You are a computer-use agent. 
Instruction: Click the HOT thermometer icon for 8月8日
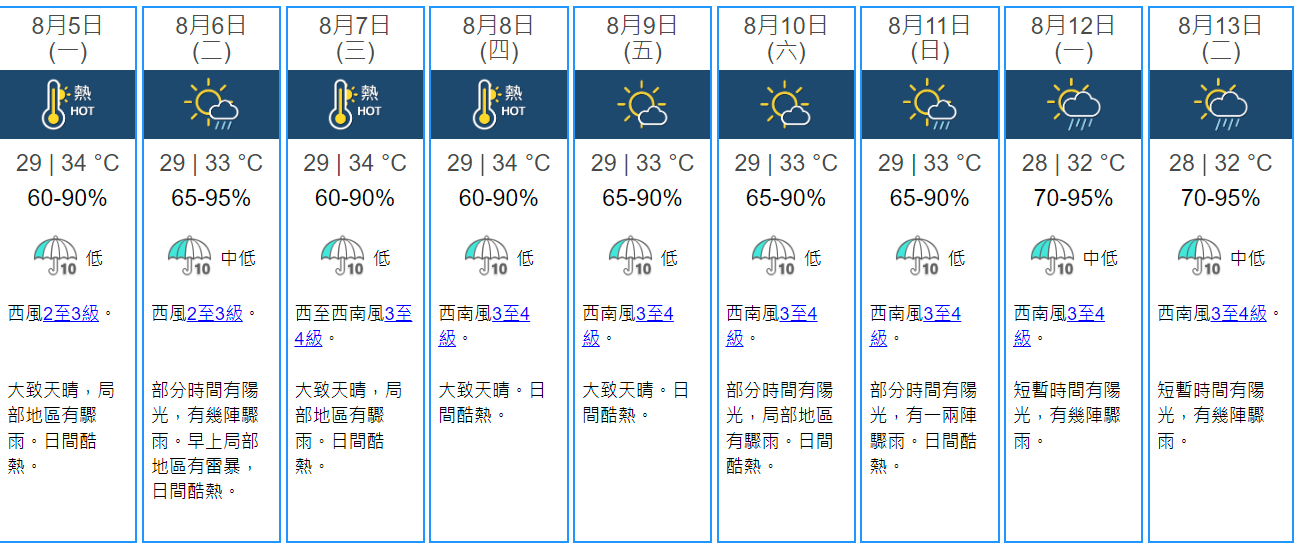[499, 105]
